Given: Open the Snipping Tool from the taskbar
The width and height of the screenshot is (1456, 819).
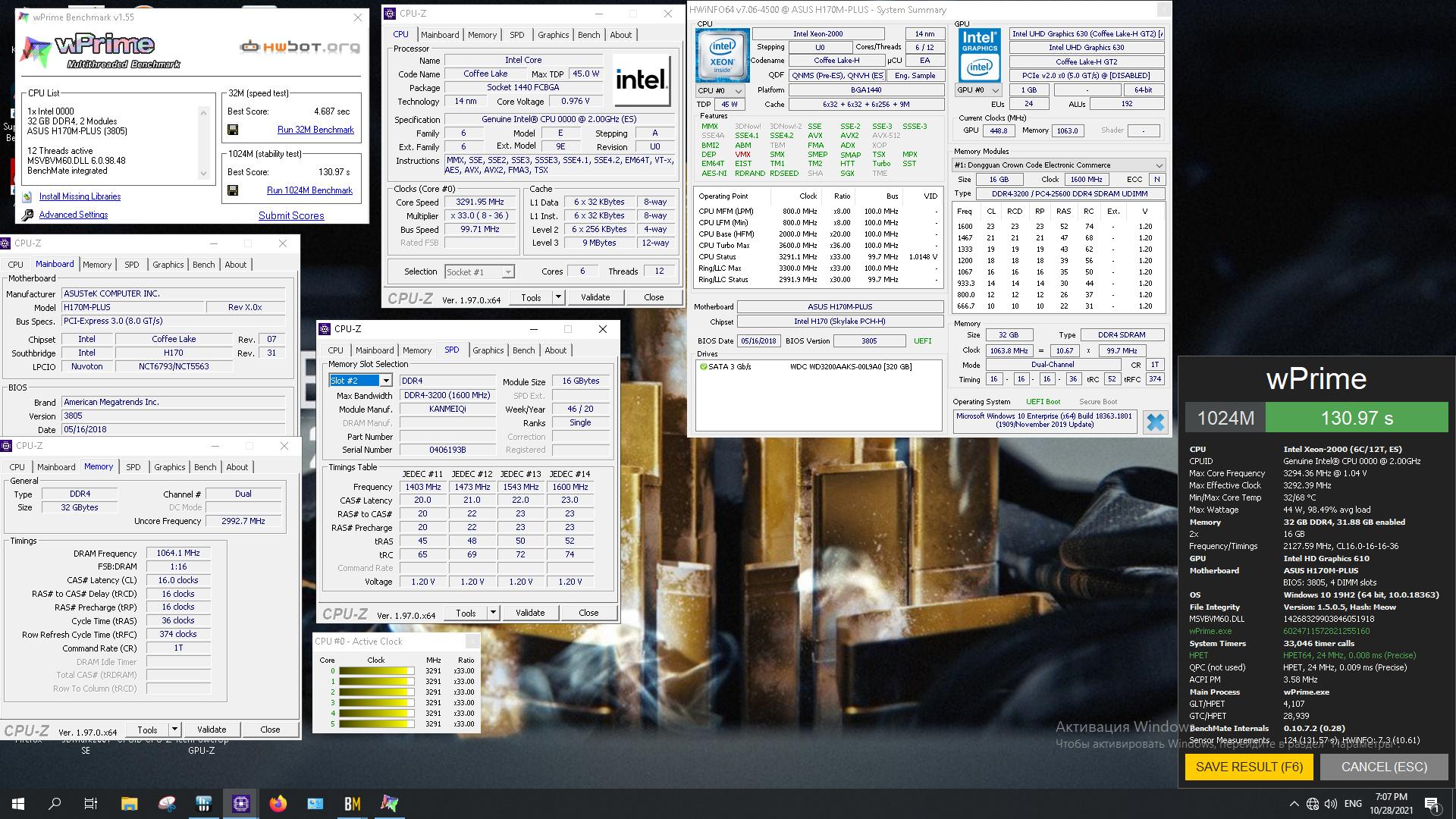Looking at the screenshot, I should pyautogui.click(x=167, y=804).
